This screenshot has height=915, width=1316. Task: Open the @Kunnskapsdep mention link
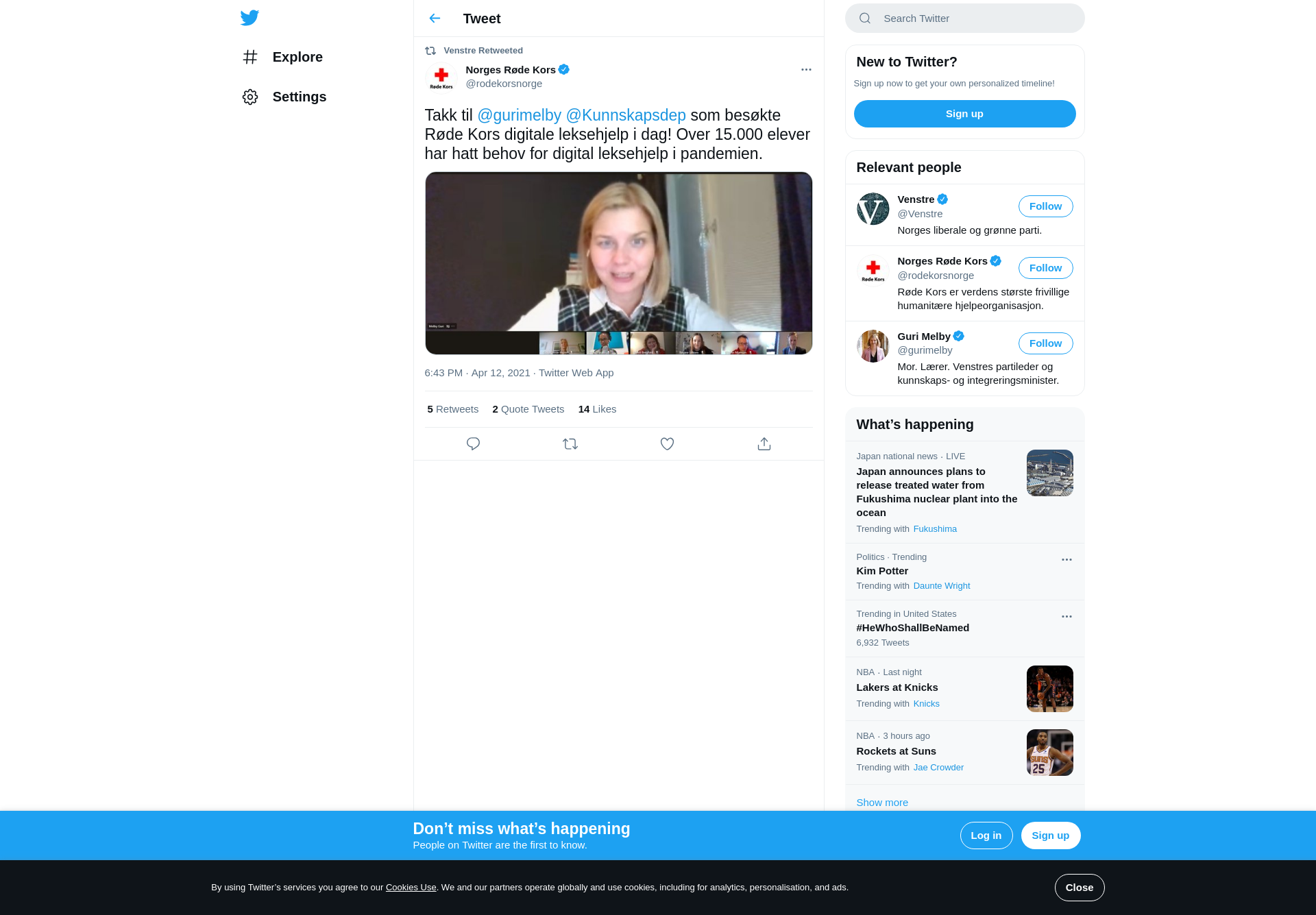626,115
